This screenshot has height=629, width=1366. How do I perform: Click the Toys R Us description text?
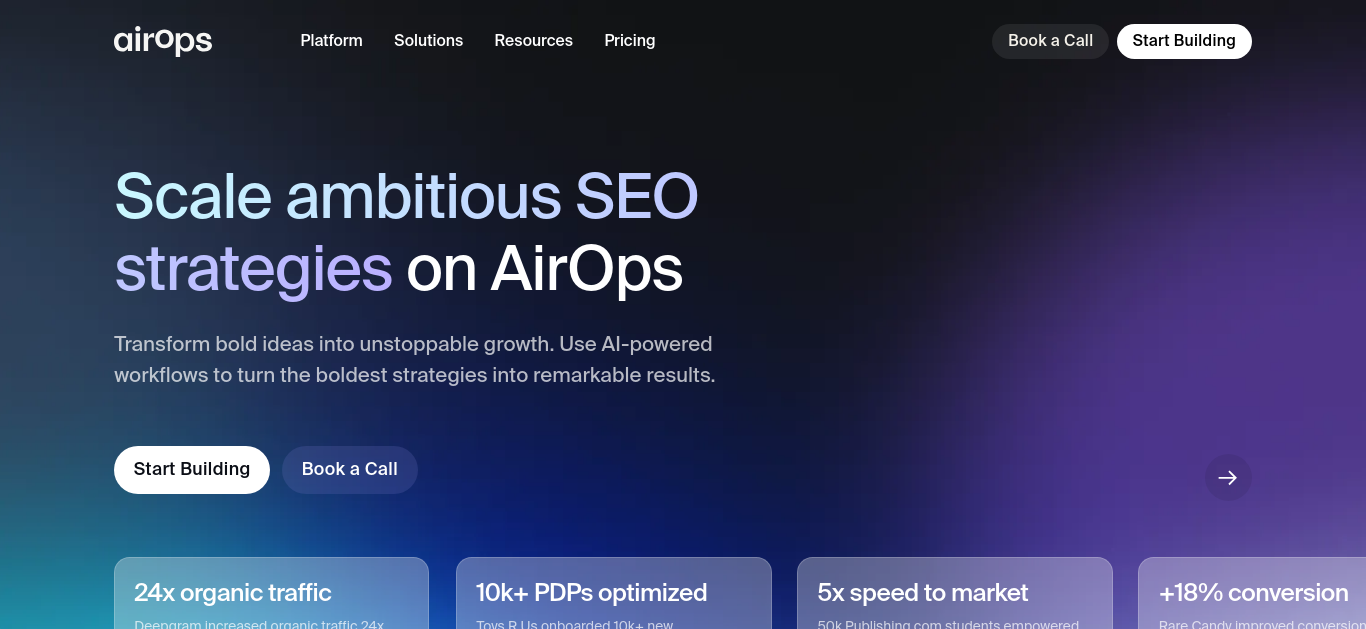coord(575,624)
